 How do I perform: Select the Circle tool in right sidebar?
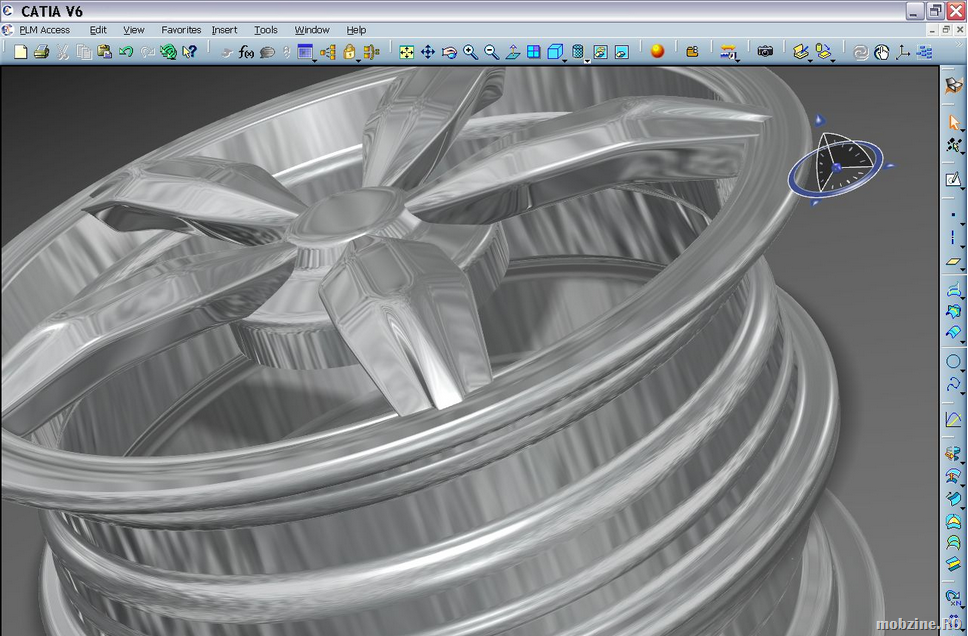coord(953,362)
